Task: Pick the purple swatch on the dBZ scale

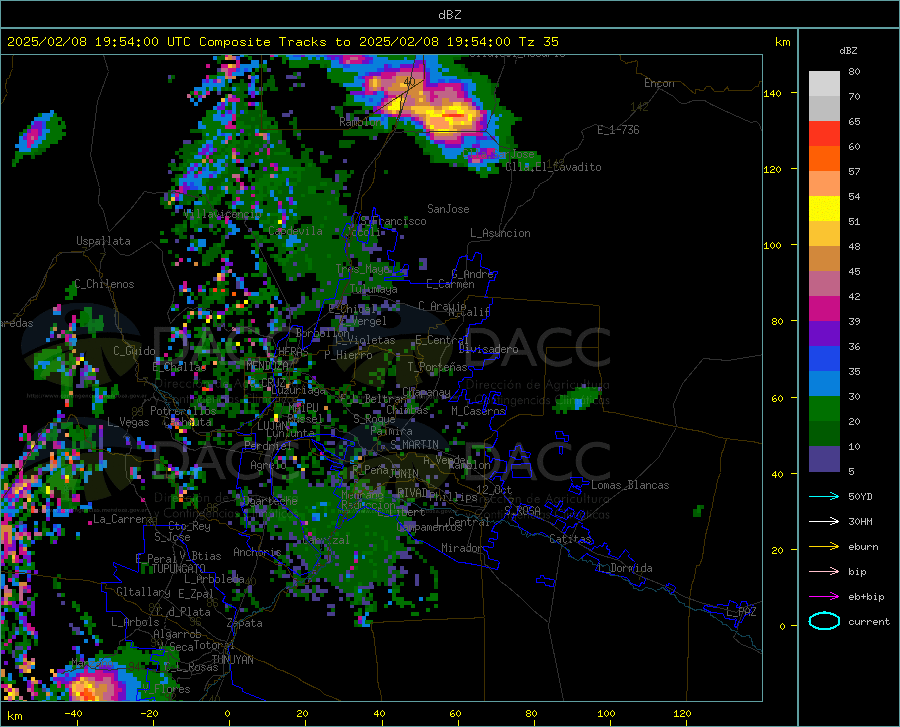Action: [x=824, y=334]
